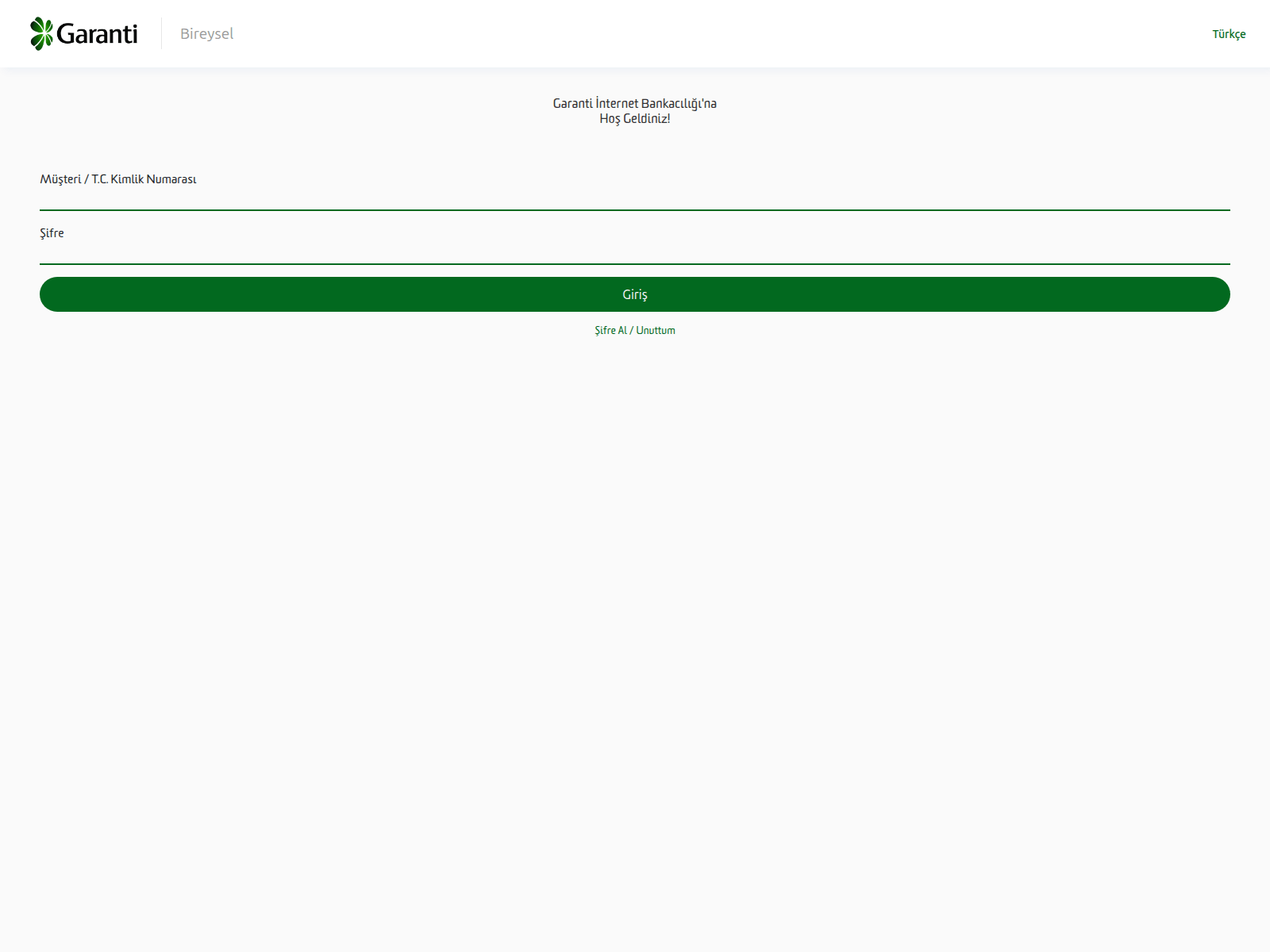
Task: Click the clover icon beside Garanti text
Action: (x=40, y=33)
